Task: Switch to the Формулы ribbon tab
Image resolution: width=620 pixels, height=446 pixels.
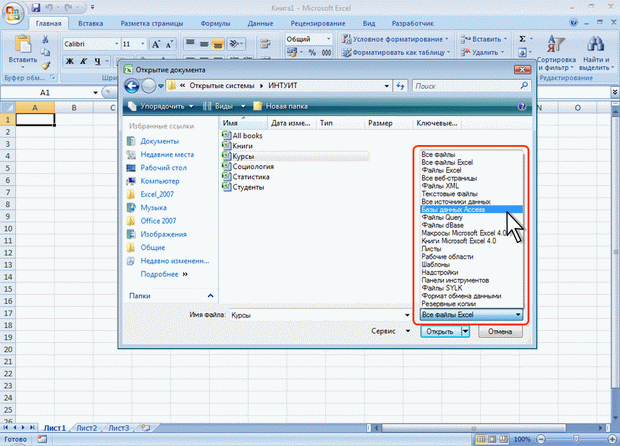Action: tap(215, 23)
